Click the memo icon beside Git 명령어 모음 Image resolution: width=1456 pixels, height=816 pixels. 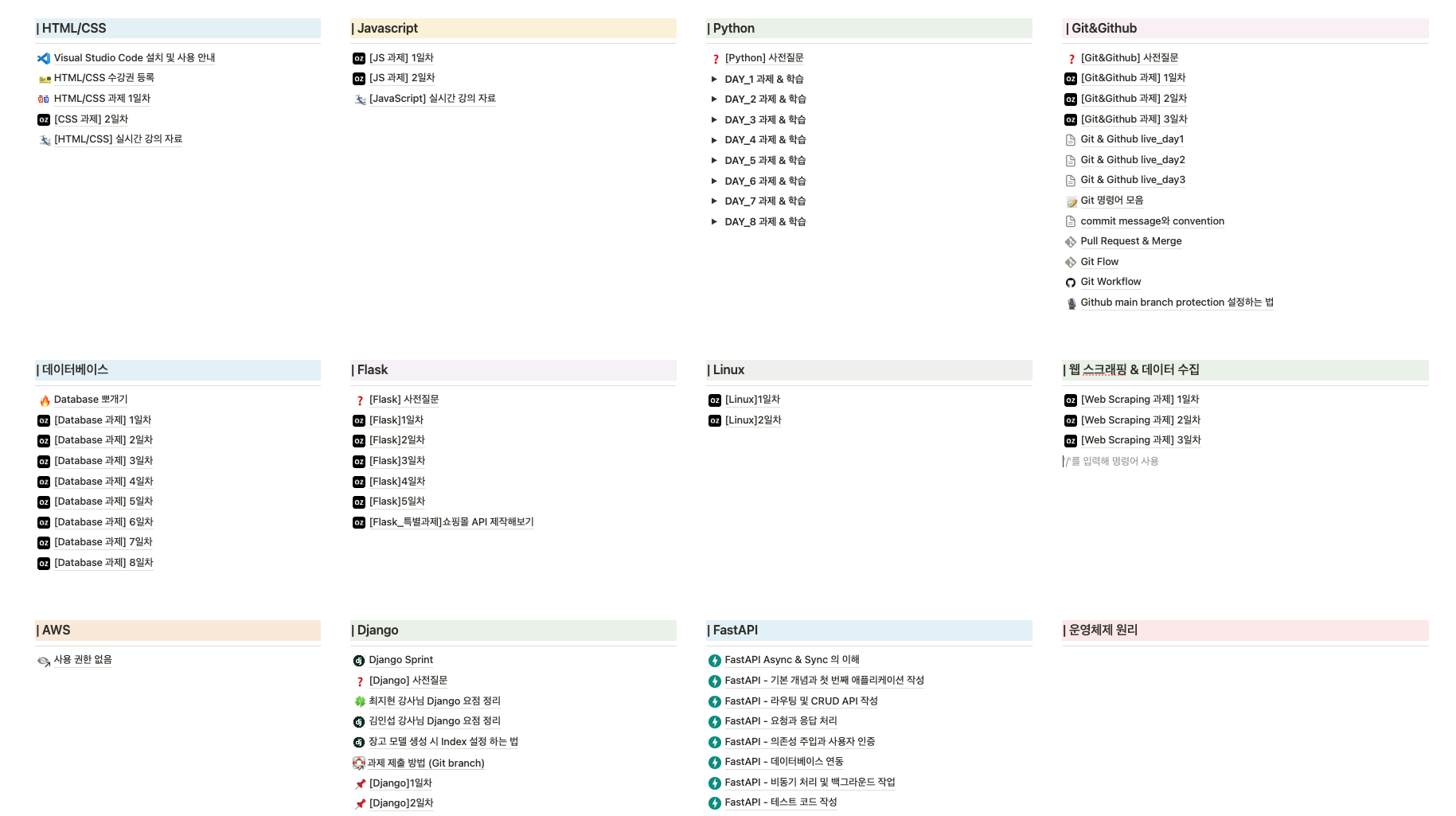[x=1071, y=201]
